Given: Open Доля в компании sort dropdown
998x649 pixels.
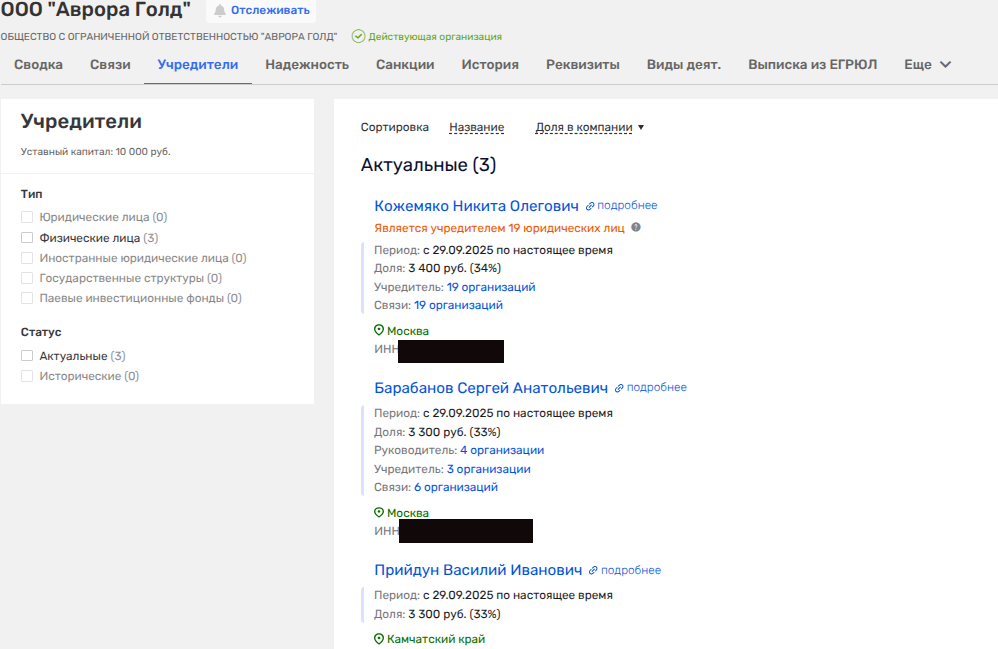Looking at the screenshot, I should click(590, 127).
